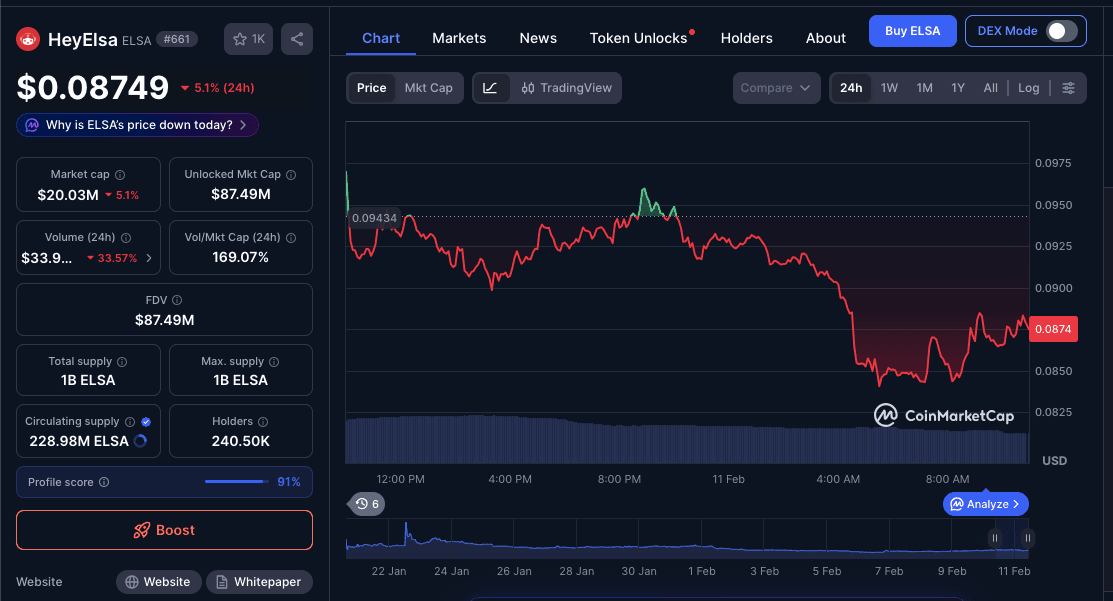The image size is (1113, 601).
Task: Click the Buy ELSA button
Action: click(x=912, y=31)
